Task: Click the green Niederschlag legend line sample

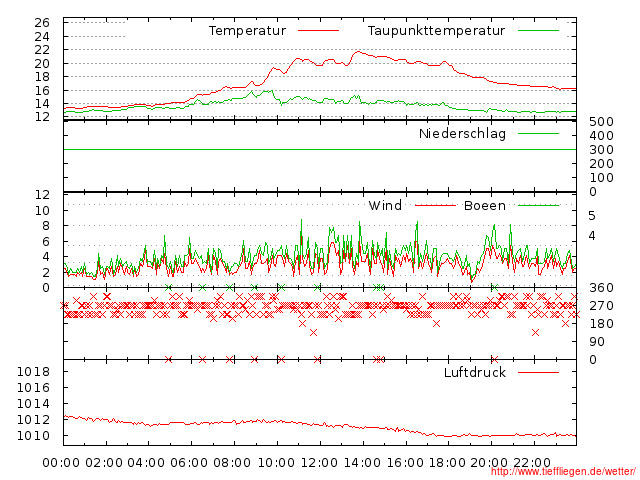Action: pos(538,133)
